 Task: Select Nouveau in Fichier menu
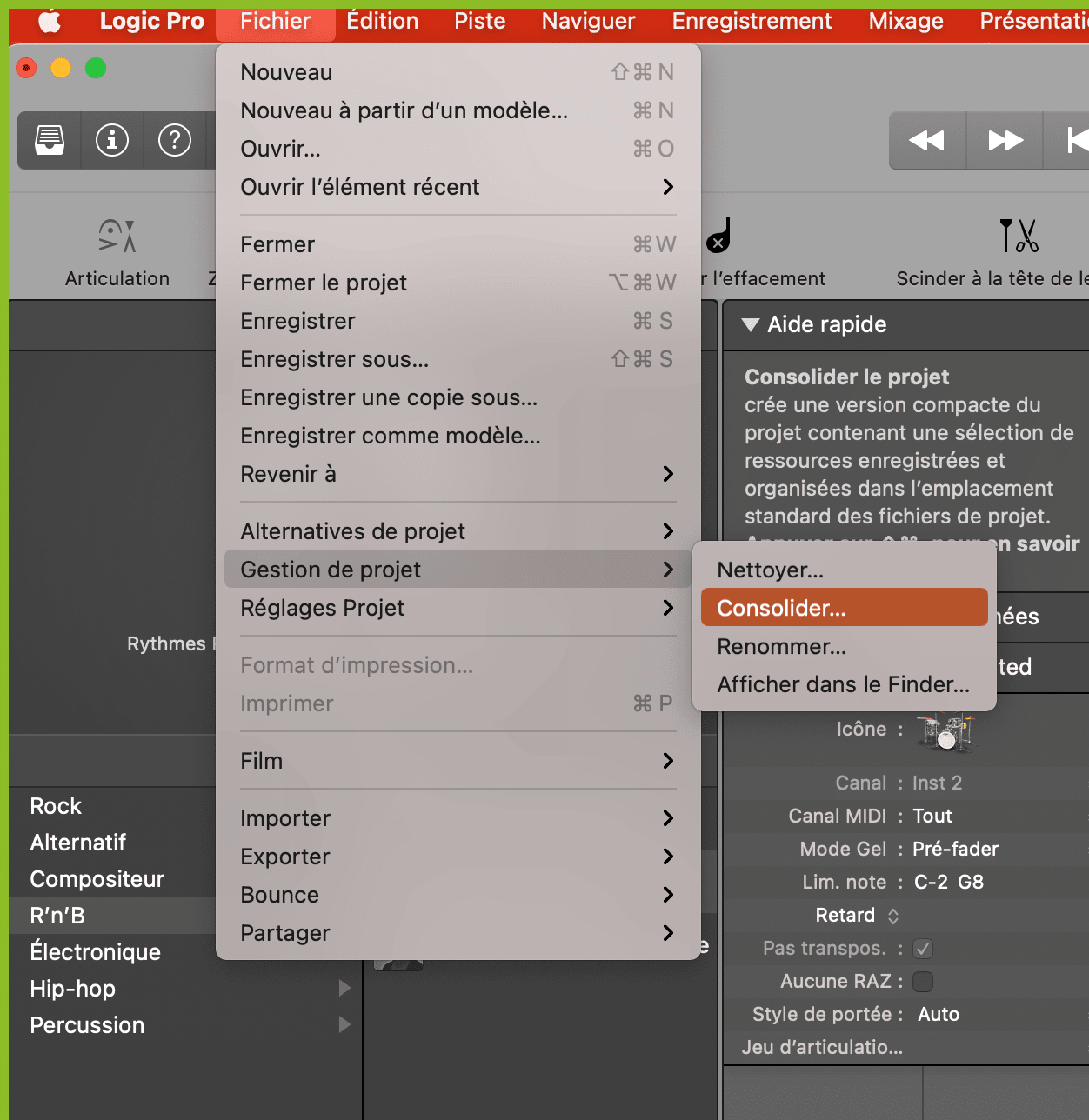click(458, 72)
